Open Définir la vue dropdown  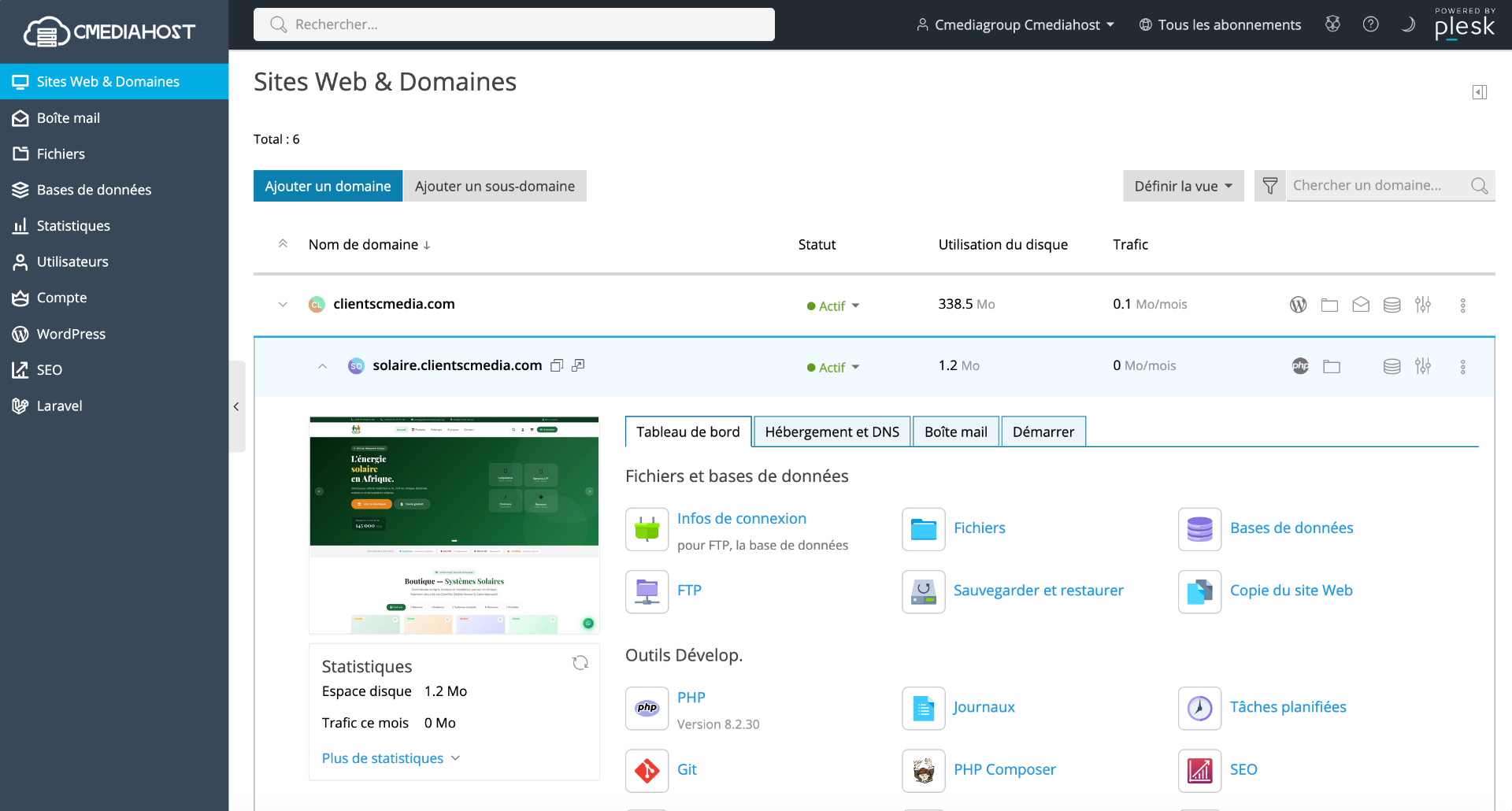coord(1184,186)
